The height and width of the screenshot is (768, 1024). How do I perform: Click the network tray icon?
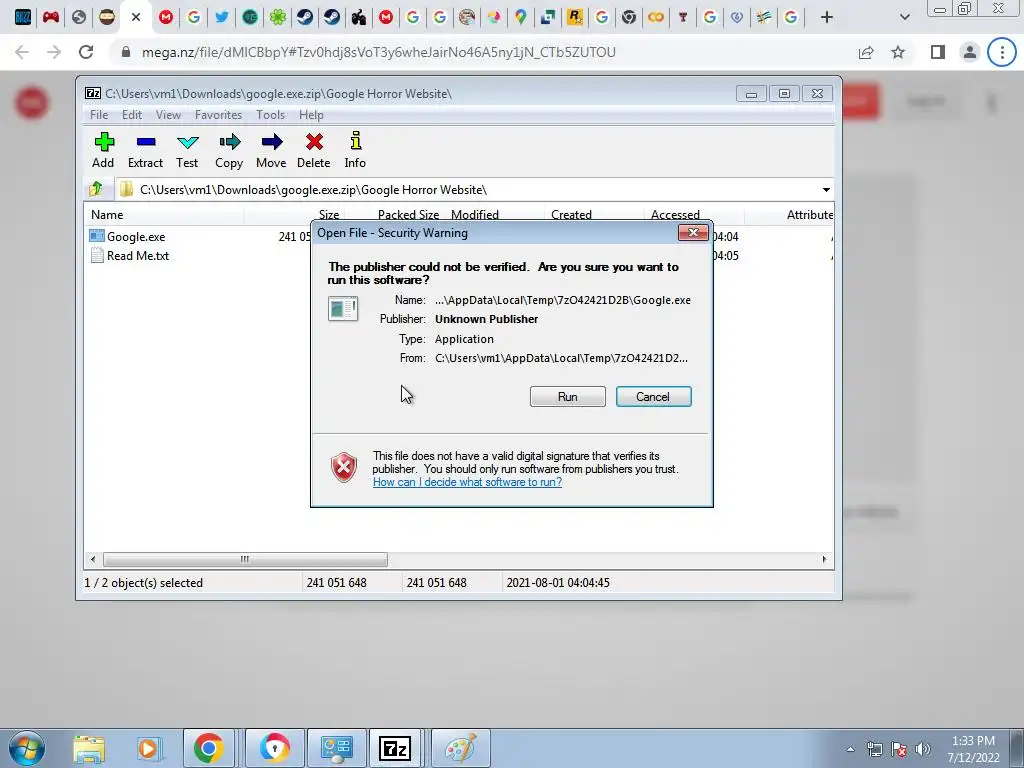pos(874,749)
